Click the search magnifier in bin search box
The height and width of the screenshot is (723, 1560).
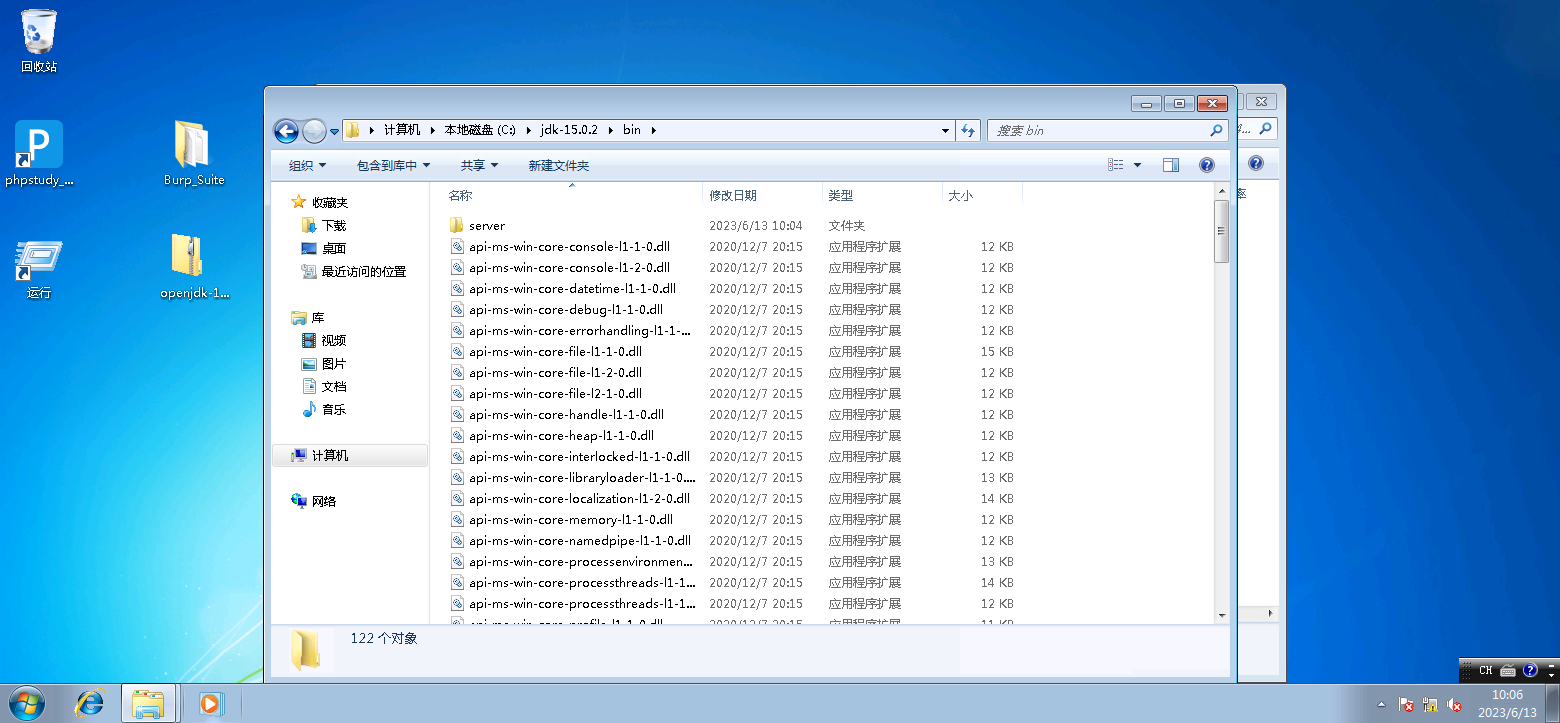[1216, 130]
